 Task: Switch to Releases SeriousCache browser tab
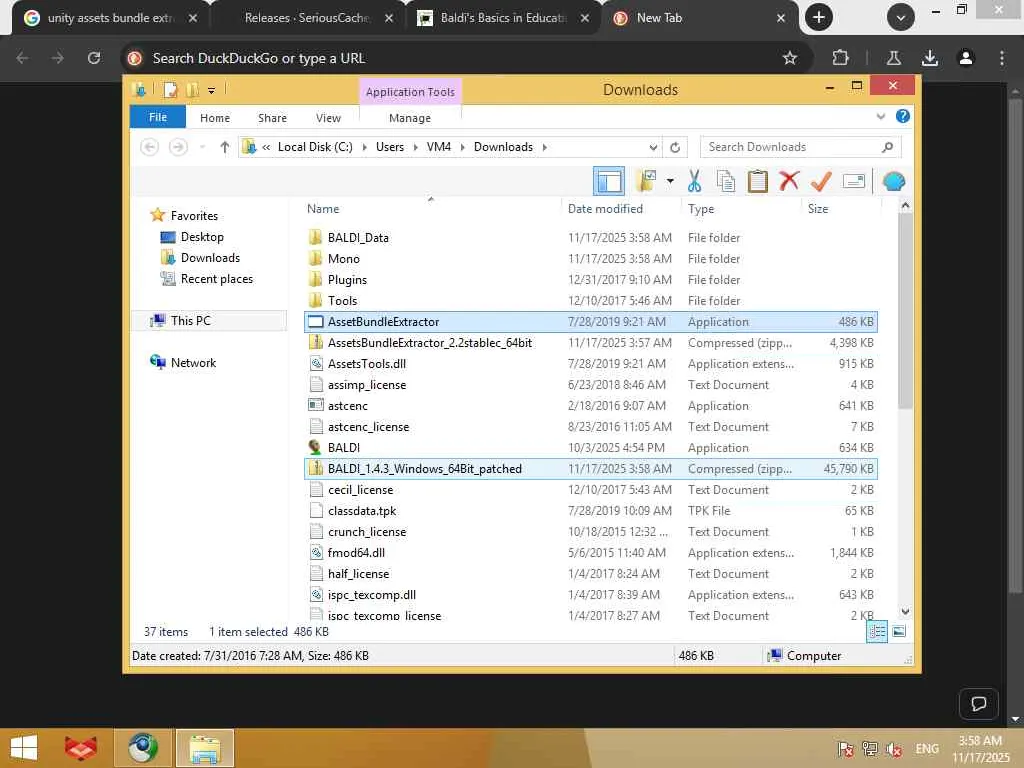coord(307,18)
